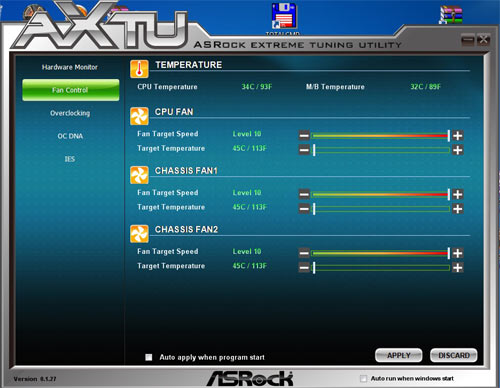Click the CPU Temperature value 34C / 93F

[x=257, y=87]
